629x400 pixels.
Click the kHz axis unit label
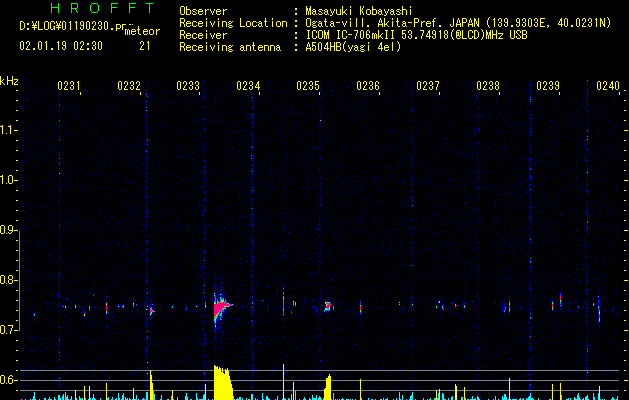[x=9, y=81]
